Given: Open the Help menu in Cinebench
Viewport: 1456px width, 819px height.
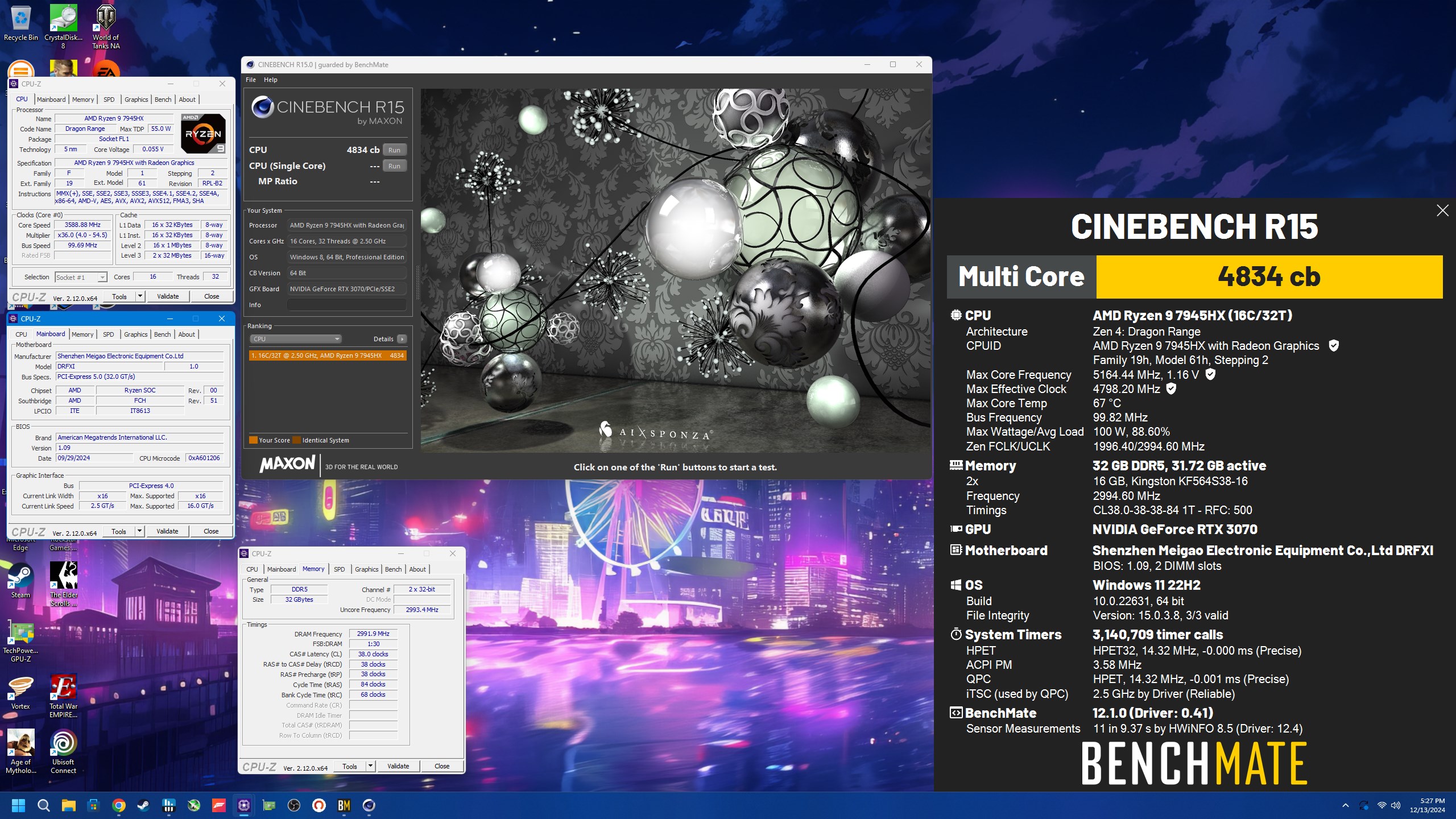Looking at the screenshot, I should point(271,80).
